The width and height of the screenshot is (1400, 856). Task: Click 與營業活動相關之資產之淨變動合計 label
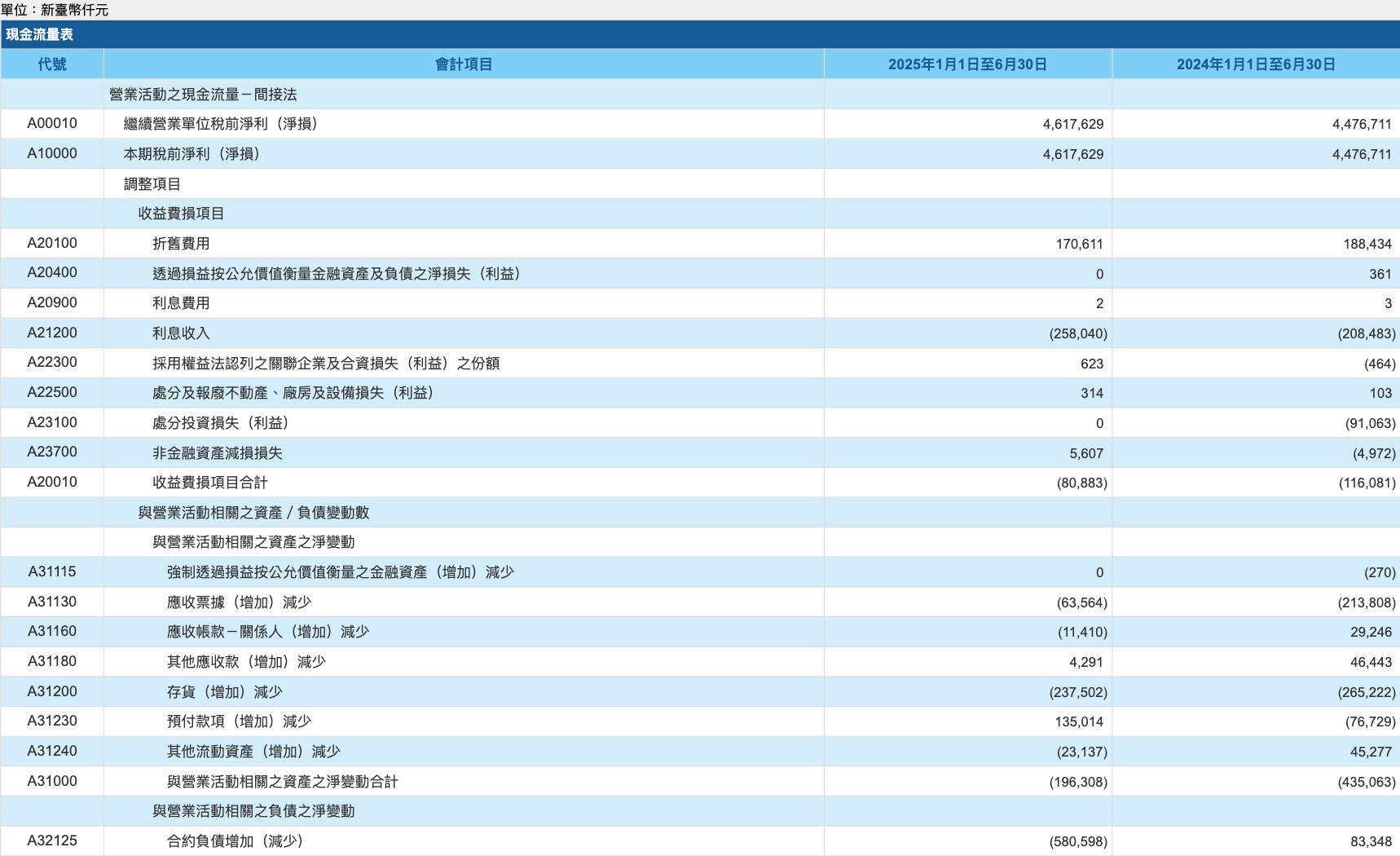[x=283, y=781]
